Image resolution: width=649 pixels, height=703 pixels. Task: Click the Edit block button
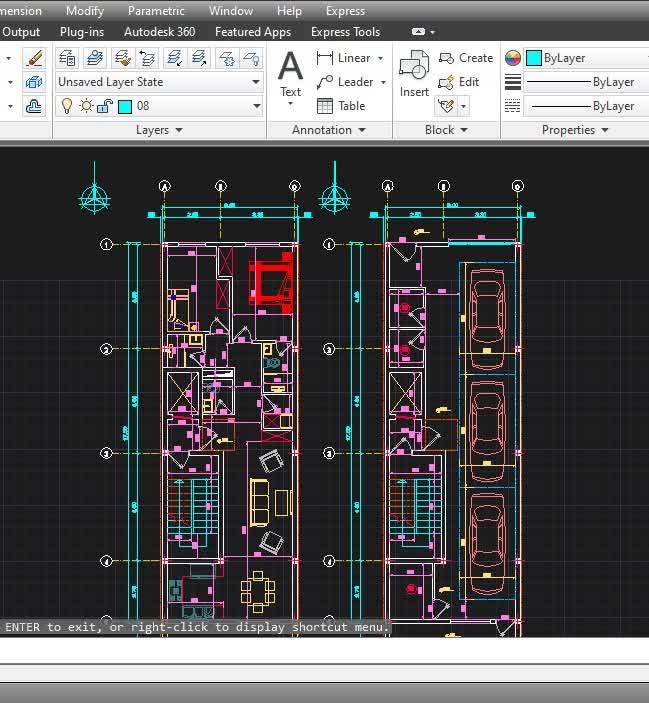(459, 82)
